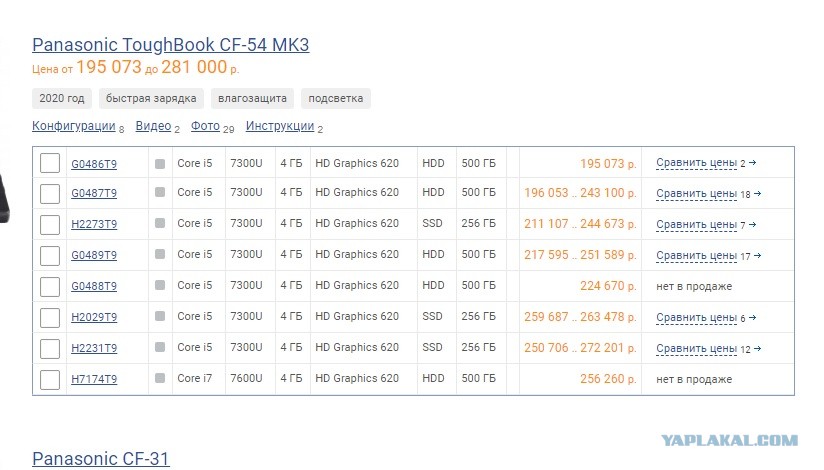The height and width of the screenshot is (470, 824).
Task: Expand Сравнить цены 7 for H2273T9
Action: (x=706, y=224)
